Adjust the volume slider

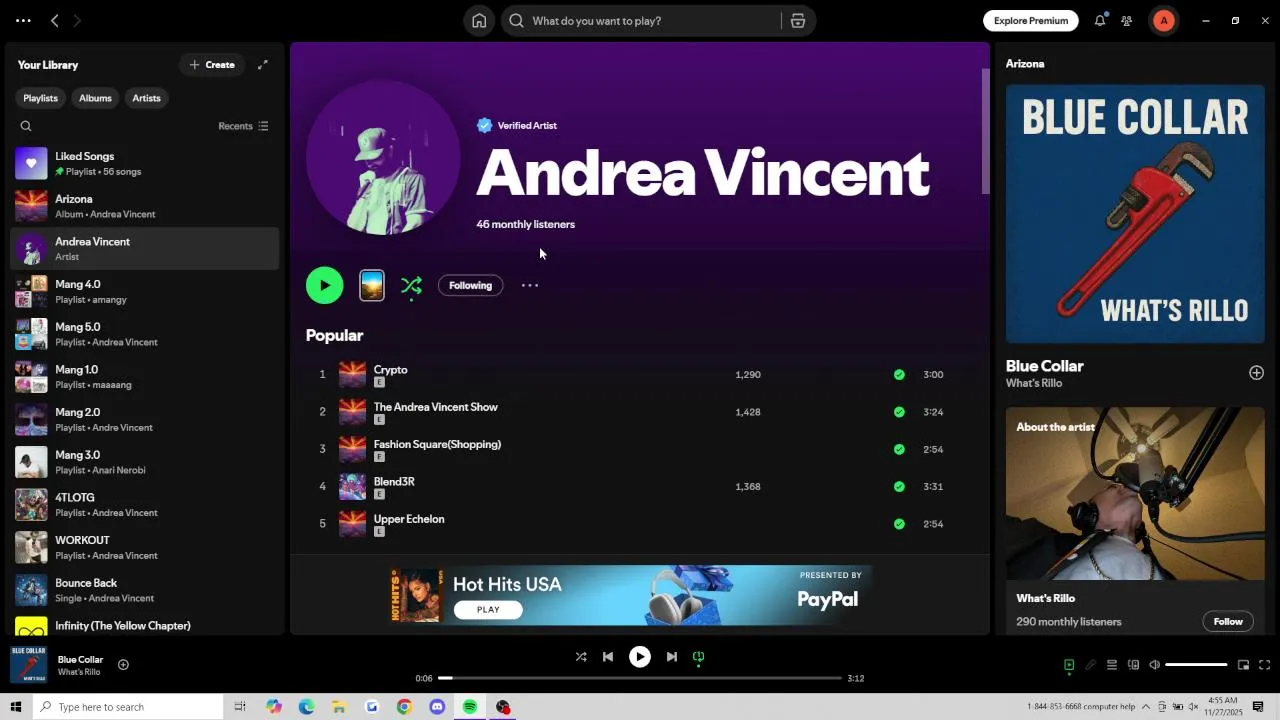pyautogui.click(x=1196, y=665)
